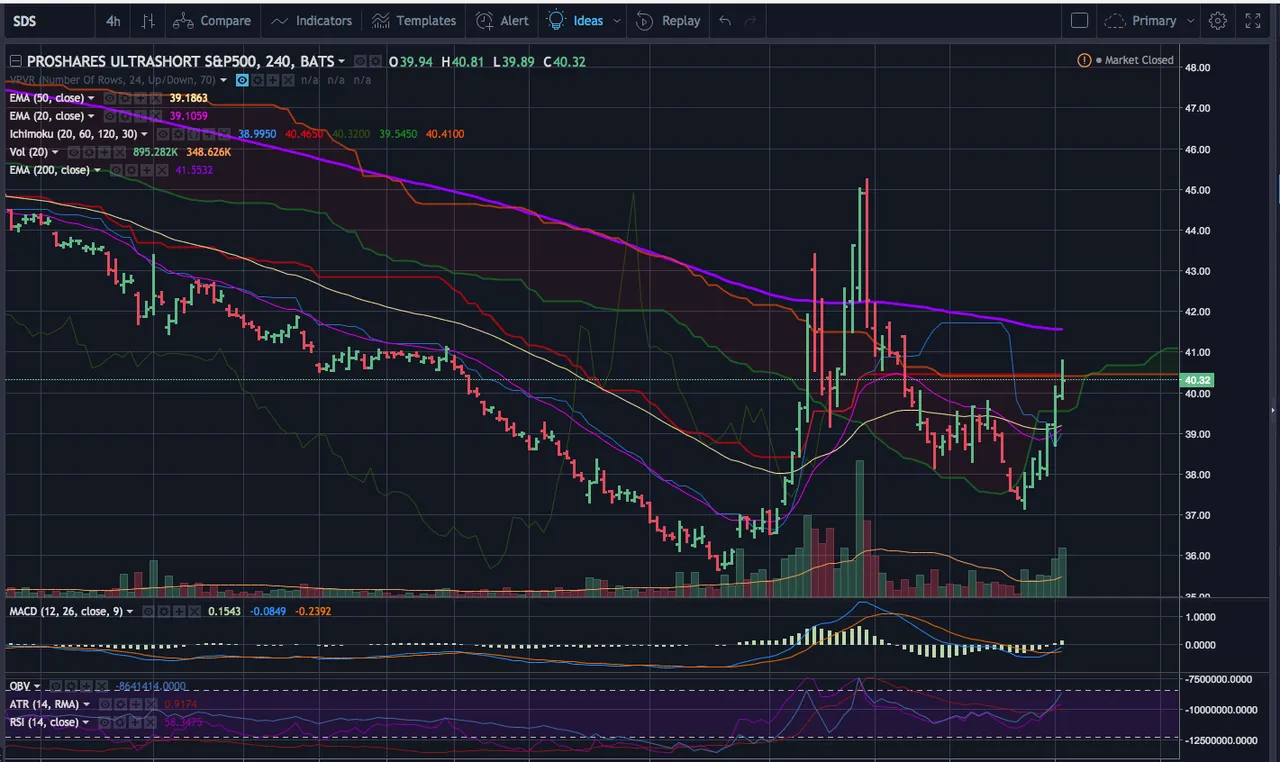Expand the PROSHARES ULTRASHORT symbol dropdown arrow

click(342, 62)
